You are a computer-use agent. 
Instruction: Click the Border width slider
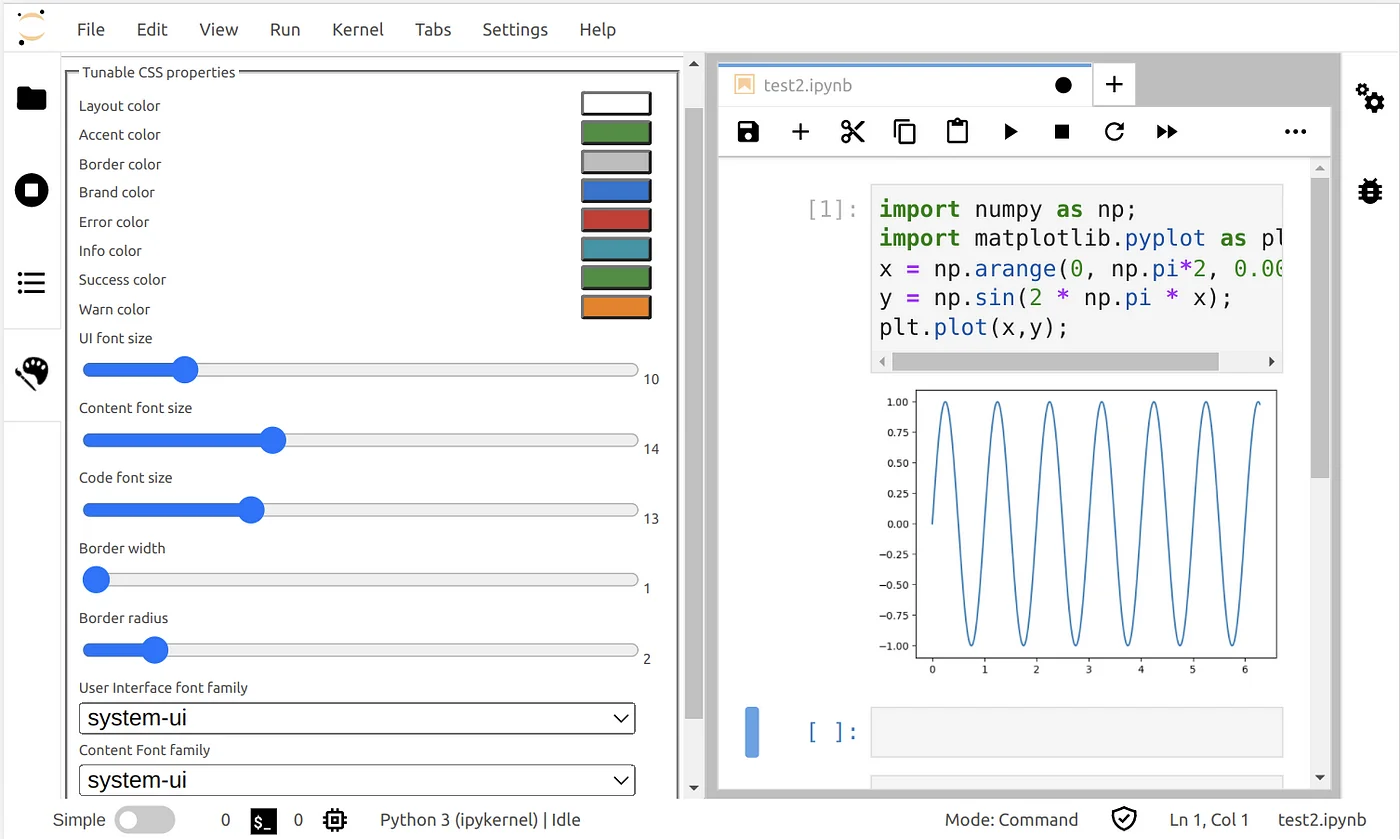point(360,580)
